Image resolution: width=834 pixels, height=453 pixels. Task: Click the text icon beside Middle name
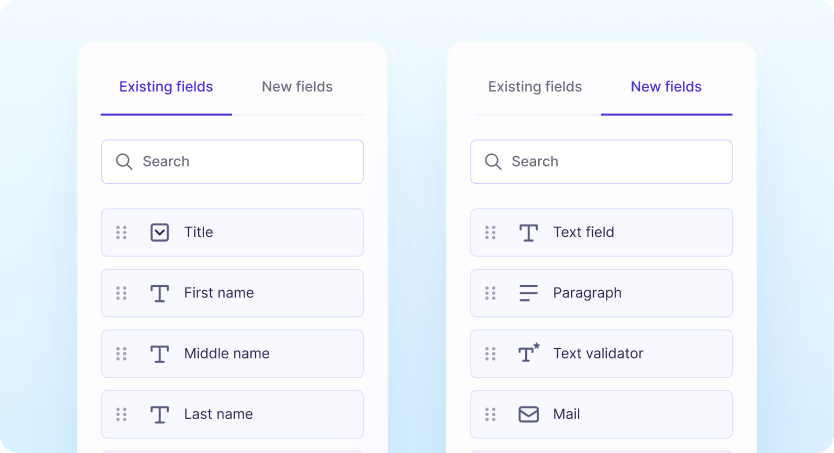159,354
